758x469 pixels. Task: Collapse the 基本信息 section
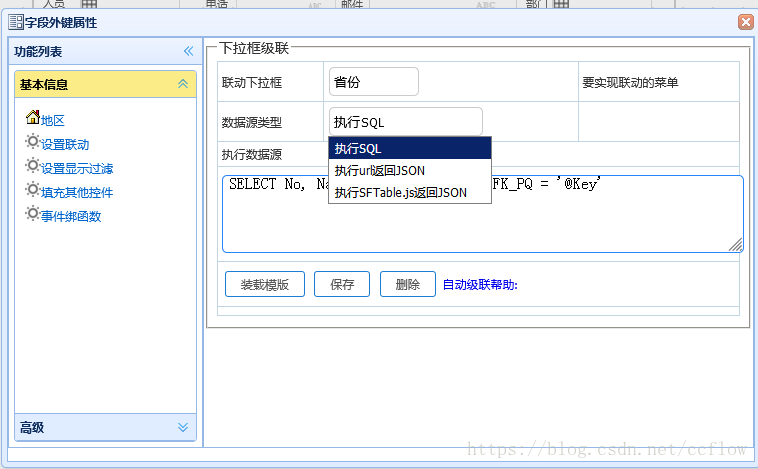(183, 84)
